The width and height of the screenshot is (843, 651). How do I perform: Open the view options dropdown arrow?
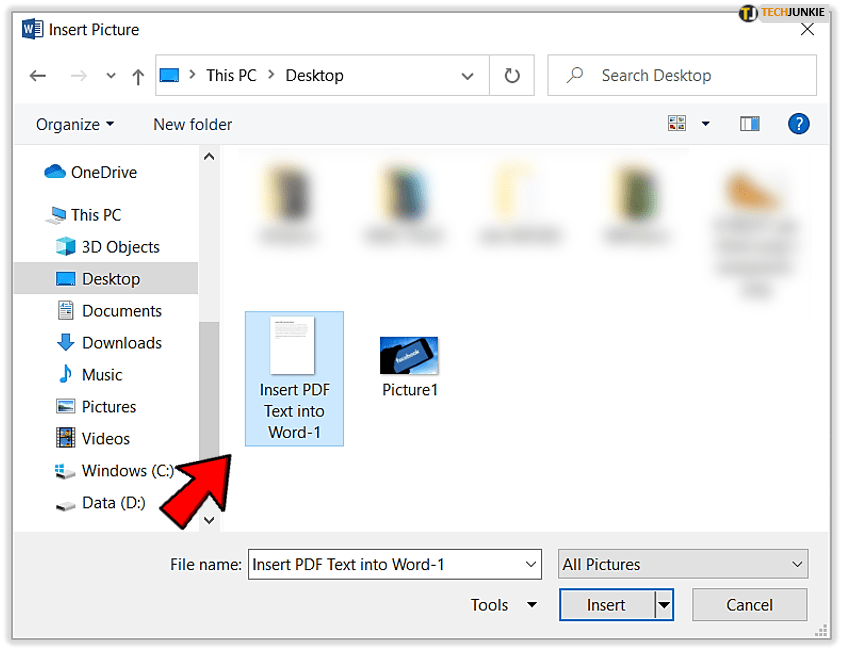point(705,124)
